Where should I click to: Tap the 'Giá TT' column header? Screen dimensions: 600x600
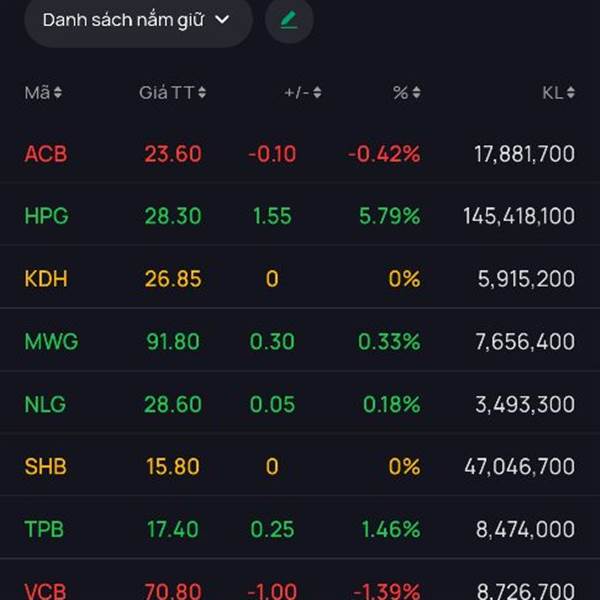(166, 93)
